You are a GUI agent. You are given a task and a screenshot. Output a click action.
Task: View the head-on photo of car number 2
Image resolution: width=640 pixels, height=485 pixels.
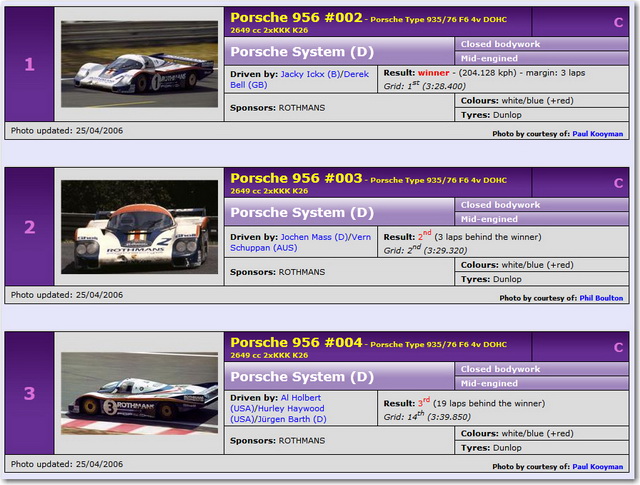coord(140,227)
